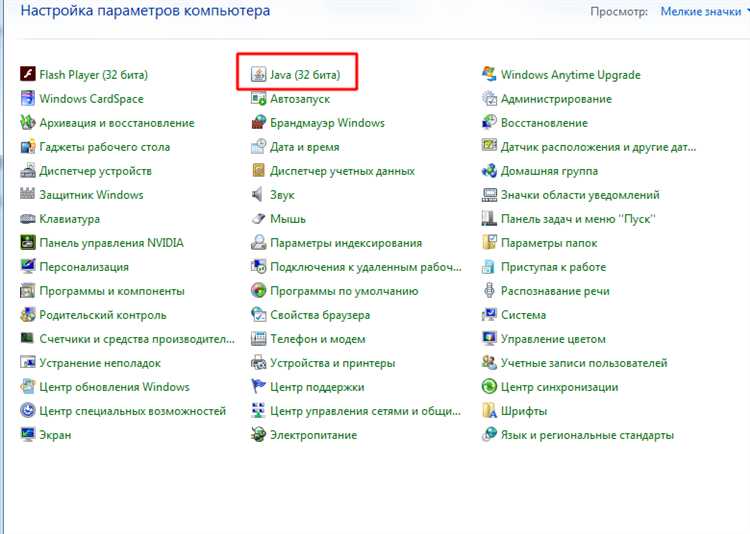Click the Домашняя группа icon
The width and height of the screenshot is (750, 534).
489,170
